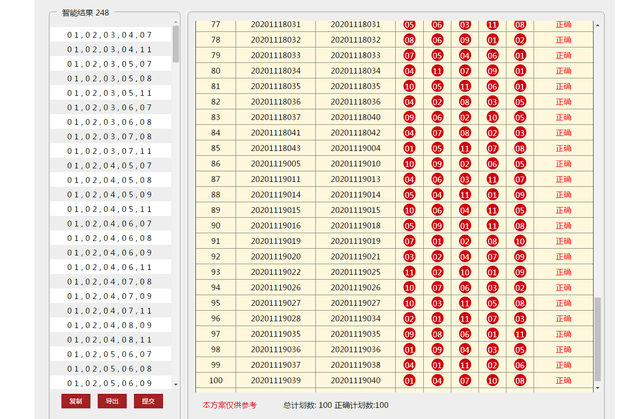This screenshot has height=419, width=640.
Task: Click end period 20201119021 in row 92
Action: pyautogui.click(x=356, y=257)
